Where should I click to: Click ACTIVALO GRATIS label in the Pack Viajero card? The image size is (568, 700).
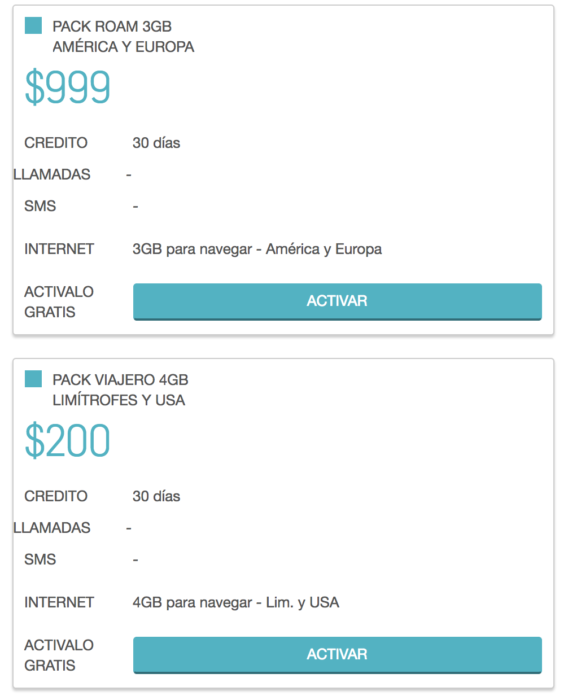[59, 655]
